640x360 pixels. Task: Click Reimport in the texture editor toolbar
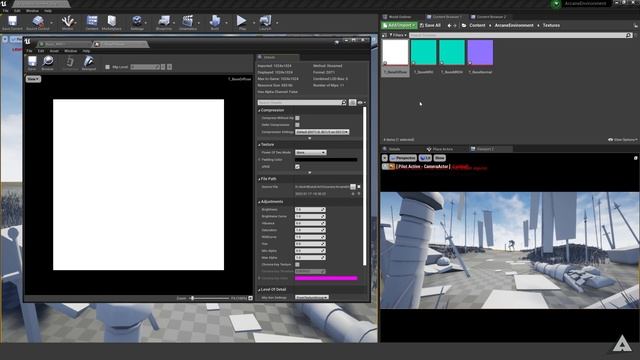tap(89, 63)
